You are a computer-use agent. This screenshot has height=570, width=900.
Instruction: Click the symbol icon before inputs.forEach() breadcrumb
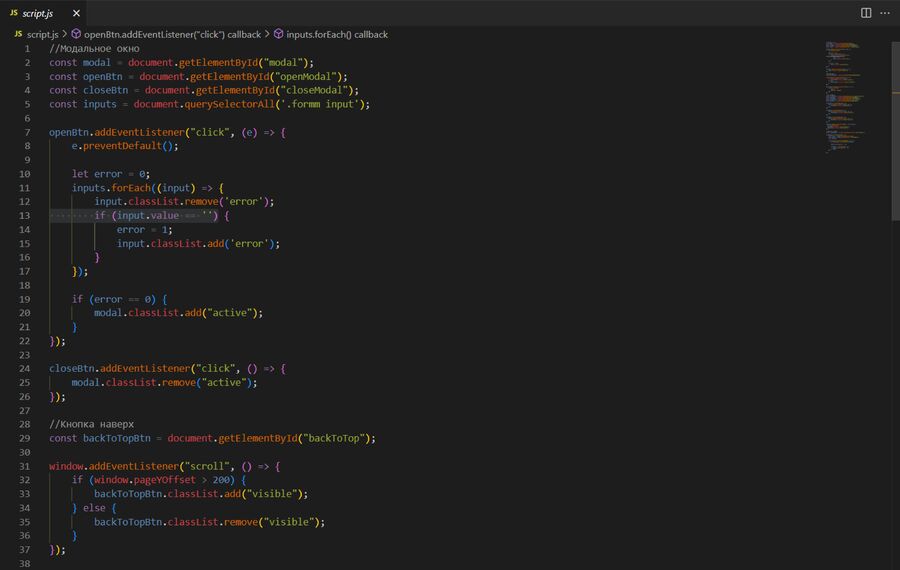278,34
